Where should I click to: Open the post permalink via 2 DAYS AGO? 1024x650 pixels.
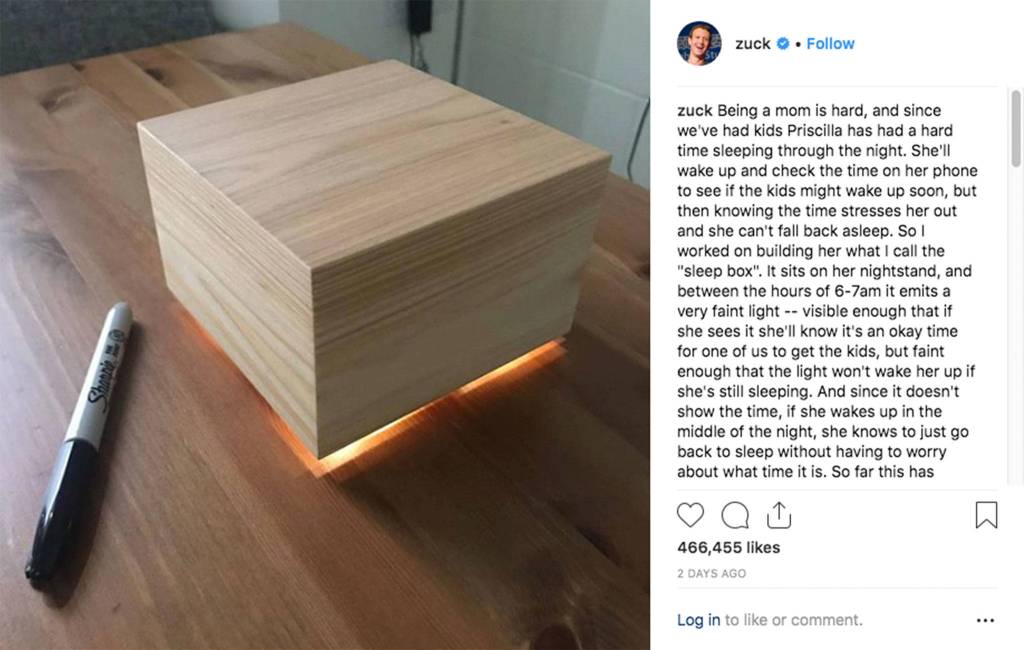click(x=712, y=574)
